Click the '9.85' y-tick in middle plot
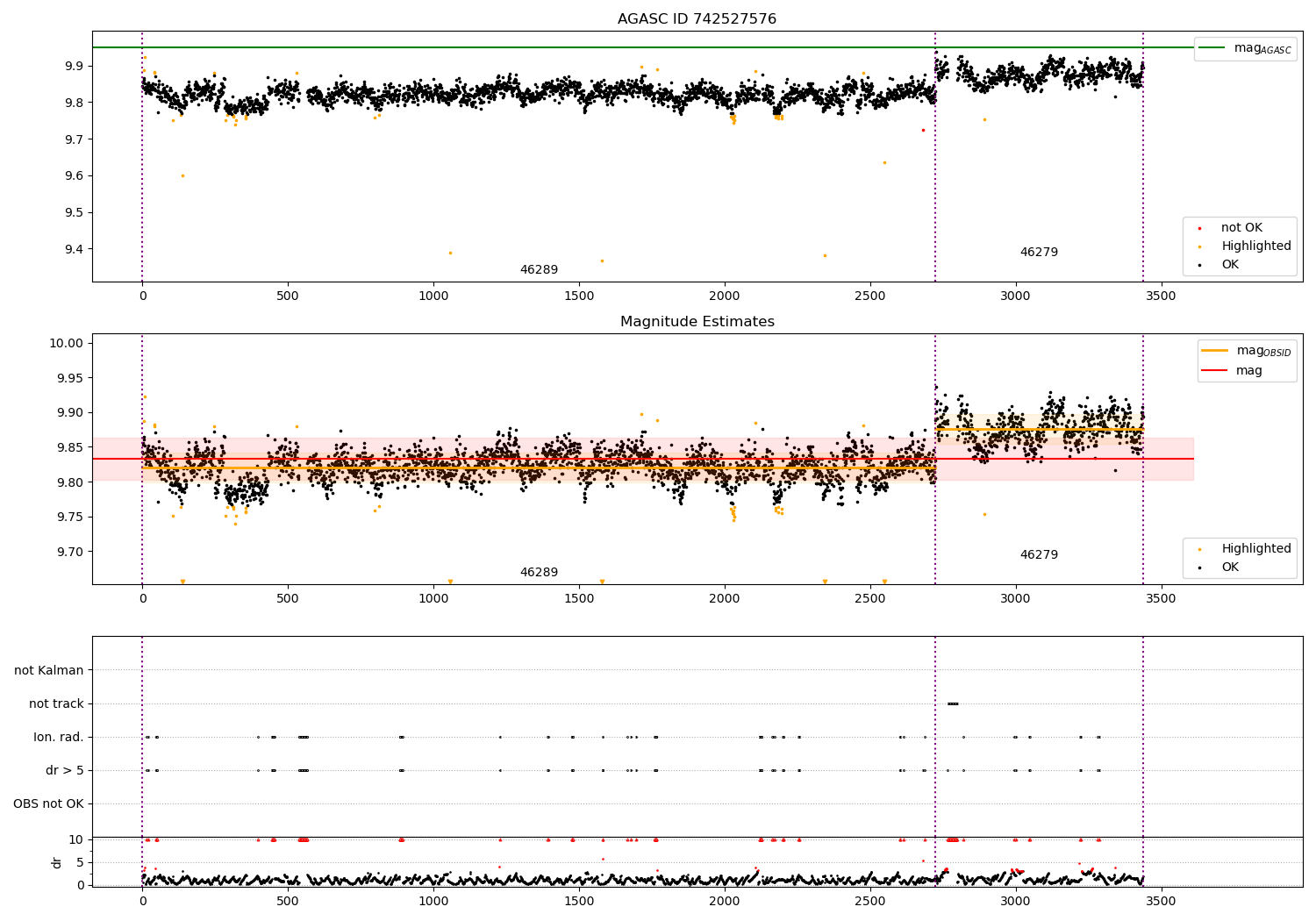The height and width of the screenshot is (921, 1316). point(71,448)
